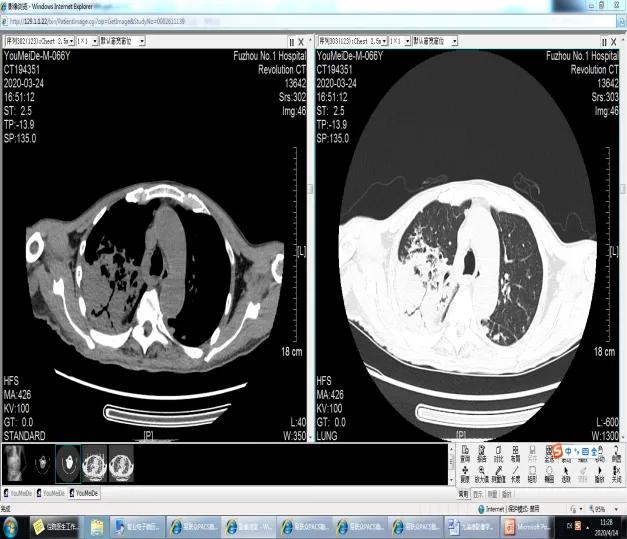The image size is (627, 539).
Task: Open the 布局 (layout) tool
Action: click(x=515, y=453)
